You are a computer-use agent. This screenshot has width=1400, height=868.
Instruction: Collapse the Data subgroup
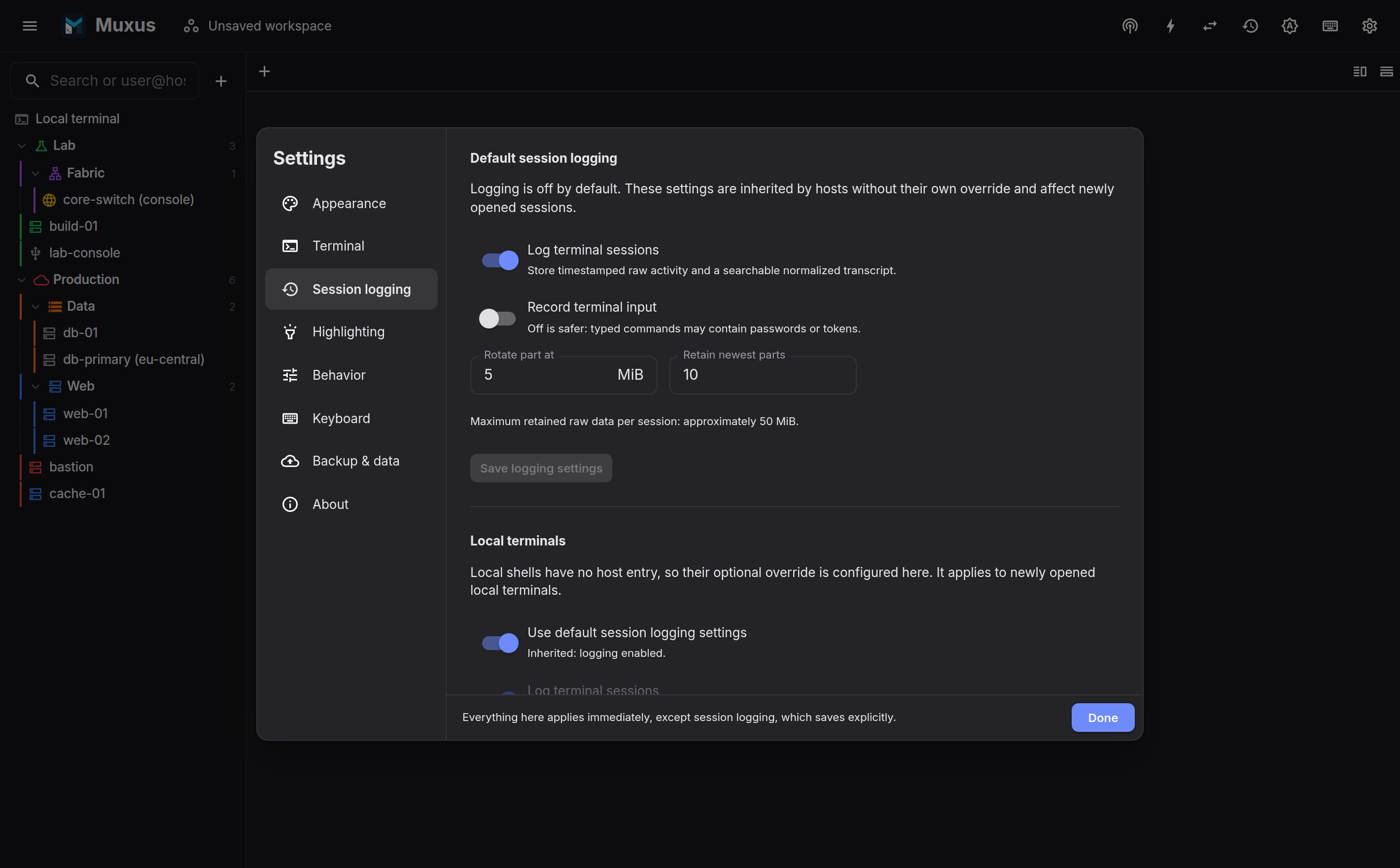[35, 307]
